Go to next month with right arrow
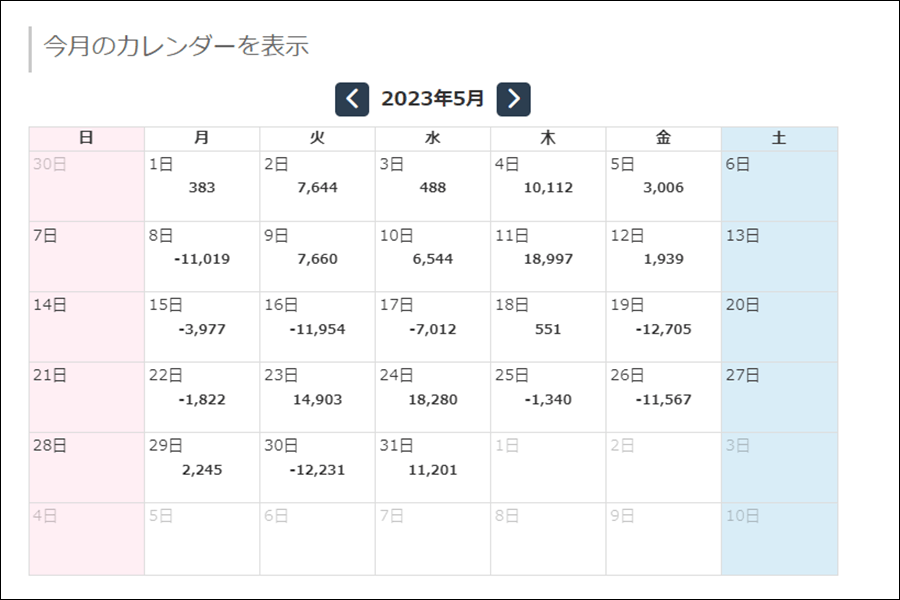This screenshot has width=900, height=600. tap(513, 99)
